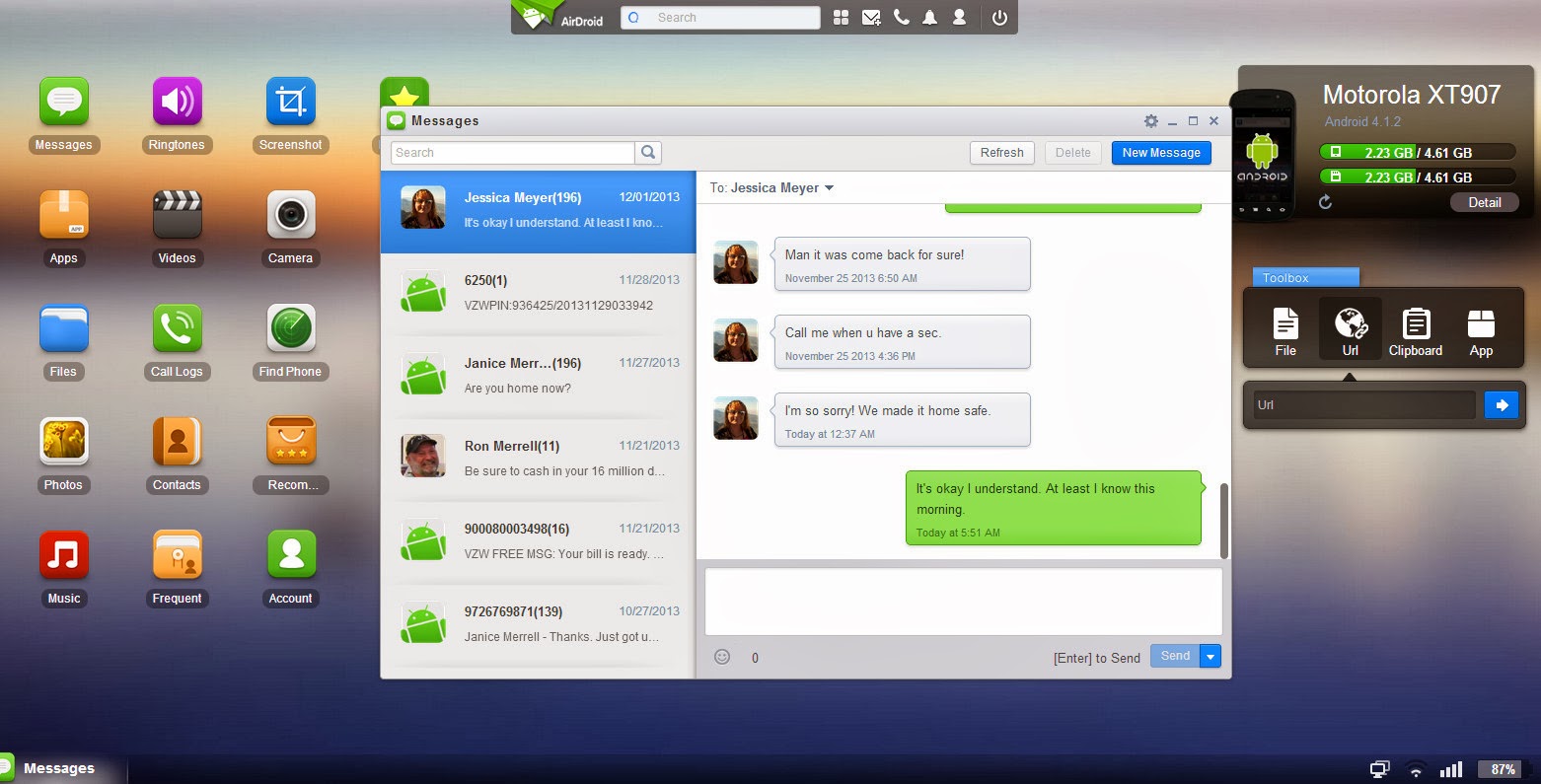Screen dimensions: 1541x784
Task: Insert an emoji with the smiley icon
Action: pyautogui.click(x=722, y=657)
